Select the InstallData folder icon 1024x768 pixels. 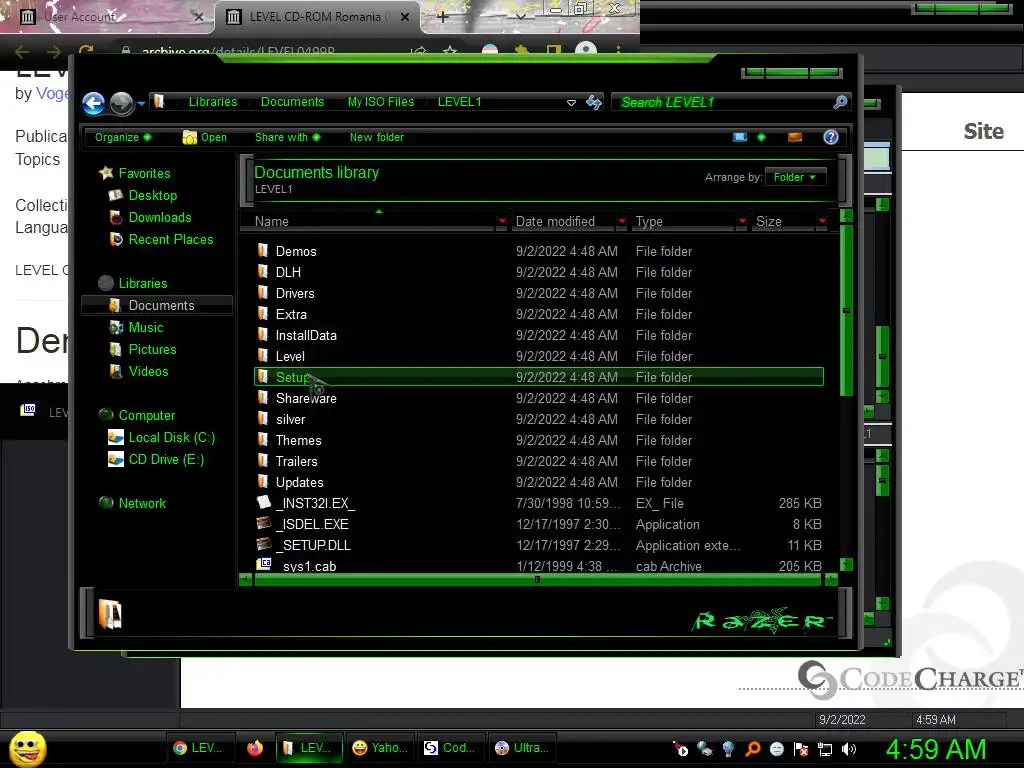click(263, 334)
